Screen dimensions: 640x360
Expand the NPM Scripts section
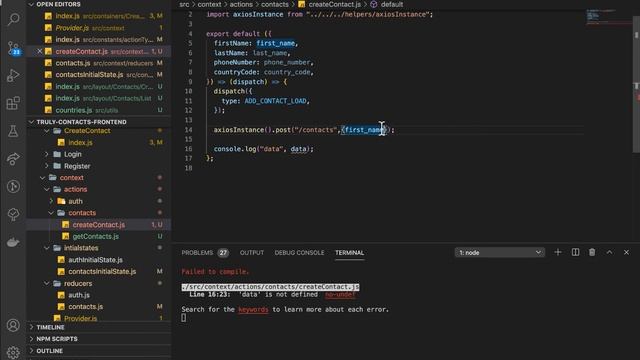[99, 339]
